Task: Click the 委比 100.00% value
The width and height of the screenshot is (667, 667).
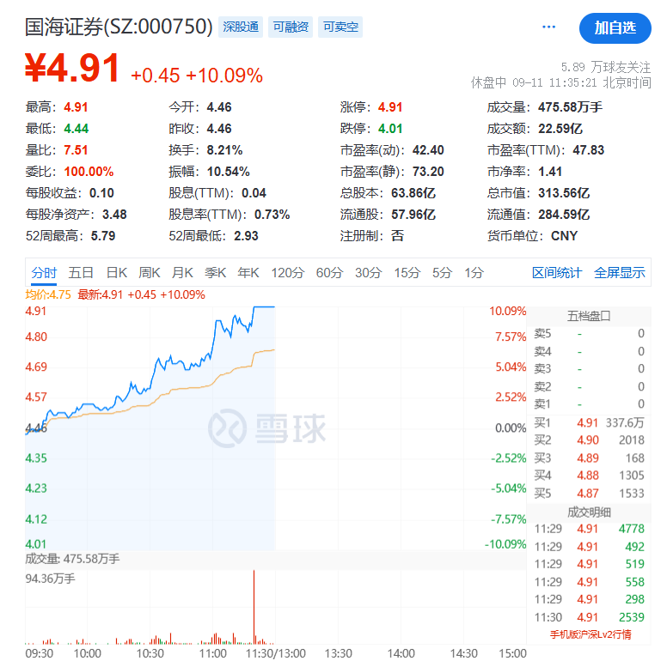Action: pos(88,172)
